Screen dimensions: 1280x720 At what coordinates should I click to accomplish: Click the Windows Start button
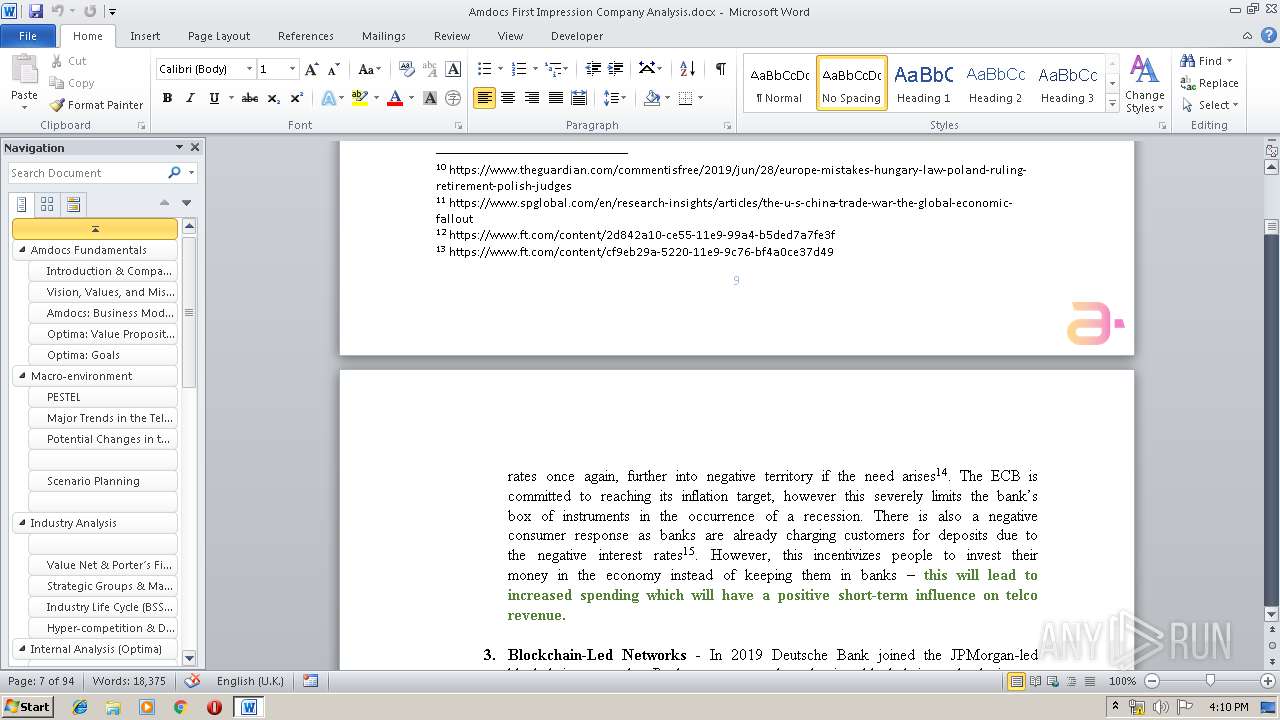[x=28, y=707]
